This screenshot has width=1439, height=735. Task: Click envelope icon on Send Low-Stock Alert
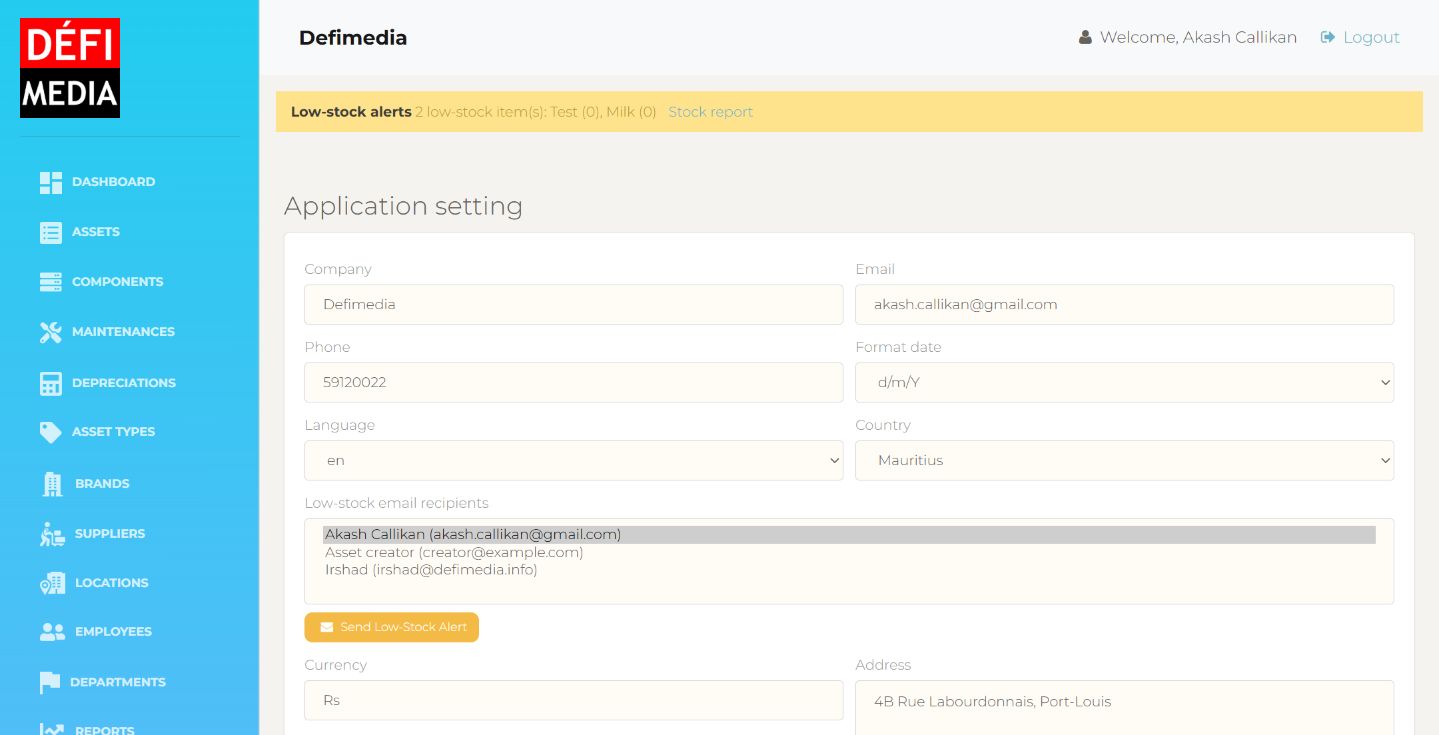click(x=327, y=627)
